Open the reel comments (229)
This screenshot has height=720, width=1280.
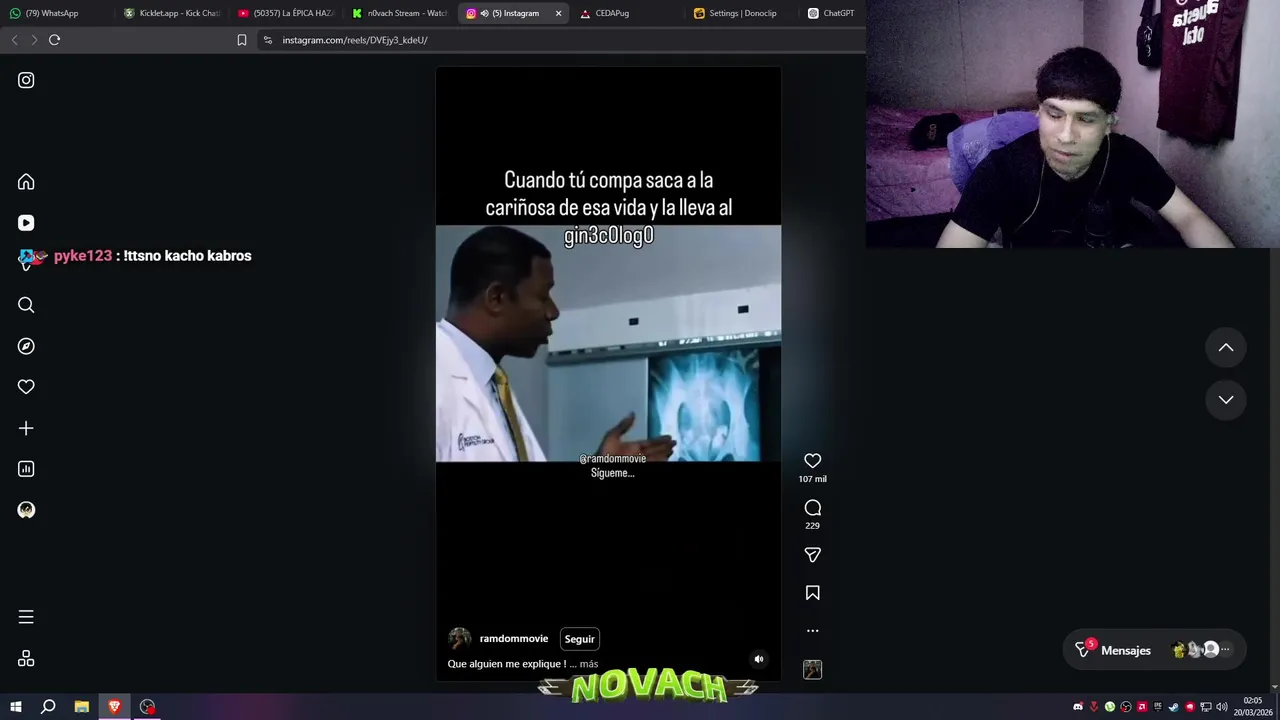[x=812, y=508]
